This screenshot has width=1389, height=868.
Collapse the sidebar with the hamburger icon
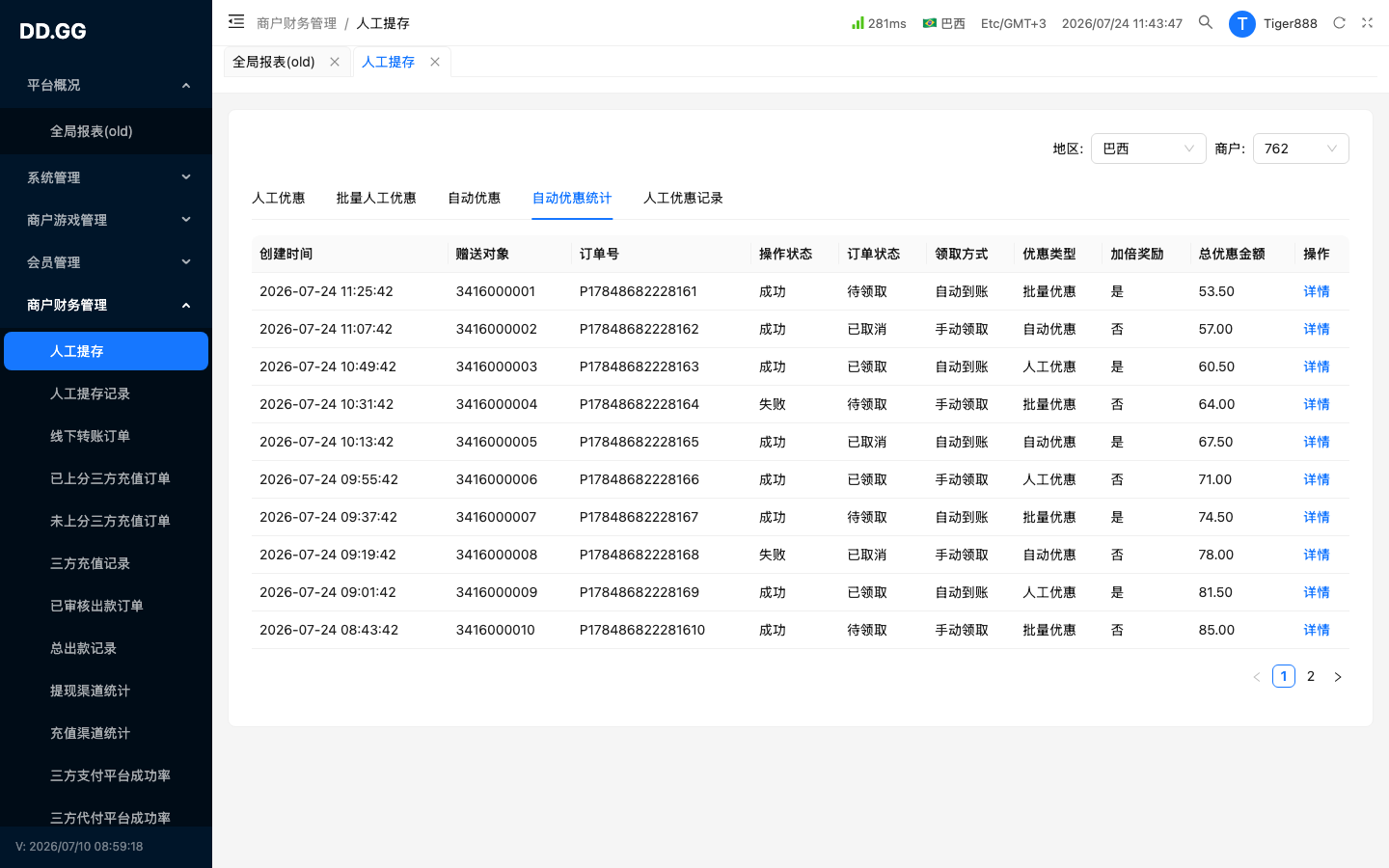[236, 21]
